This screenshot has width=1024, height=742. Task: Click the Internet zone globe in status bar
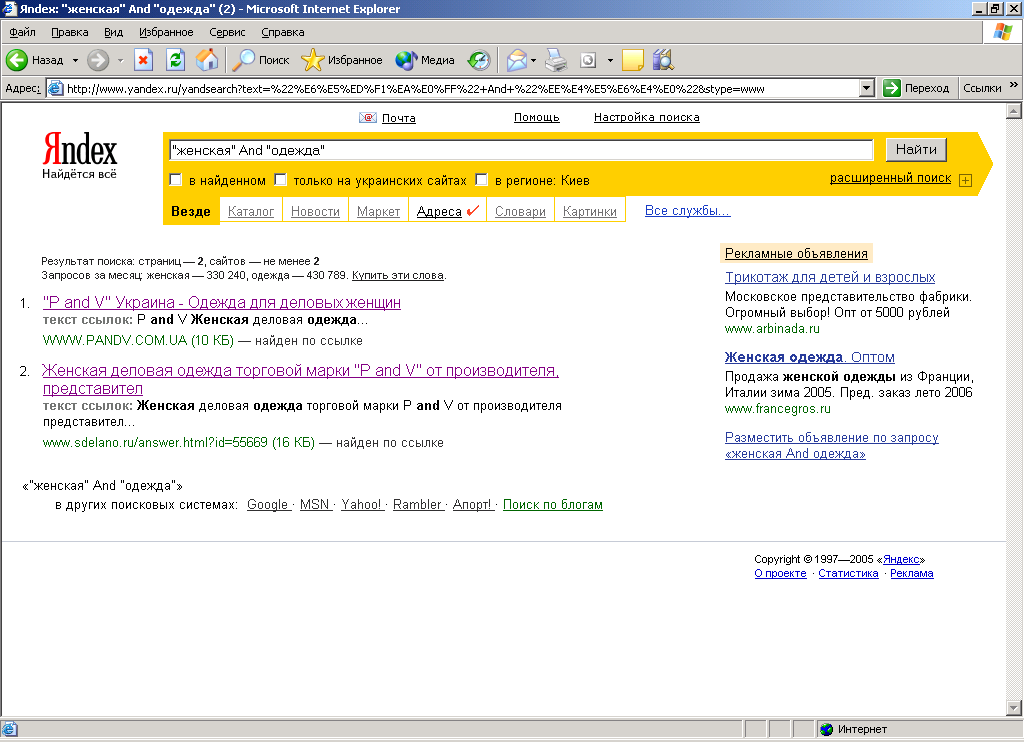[827, 729]
